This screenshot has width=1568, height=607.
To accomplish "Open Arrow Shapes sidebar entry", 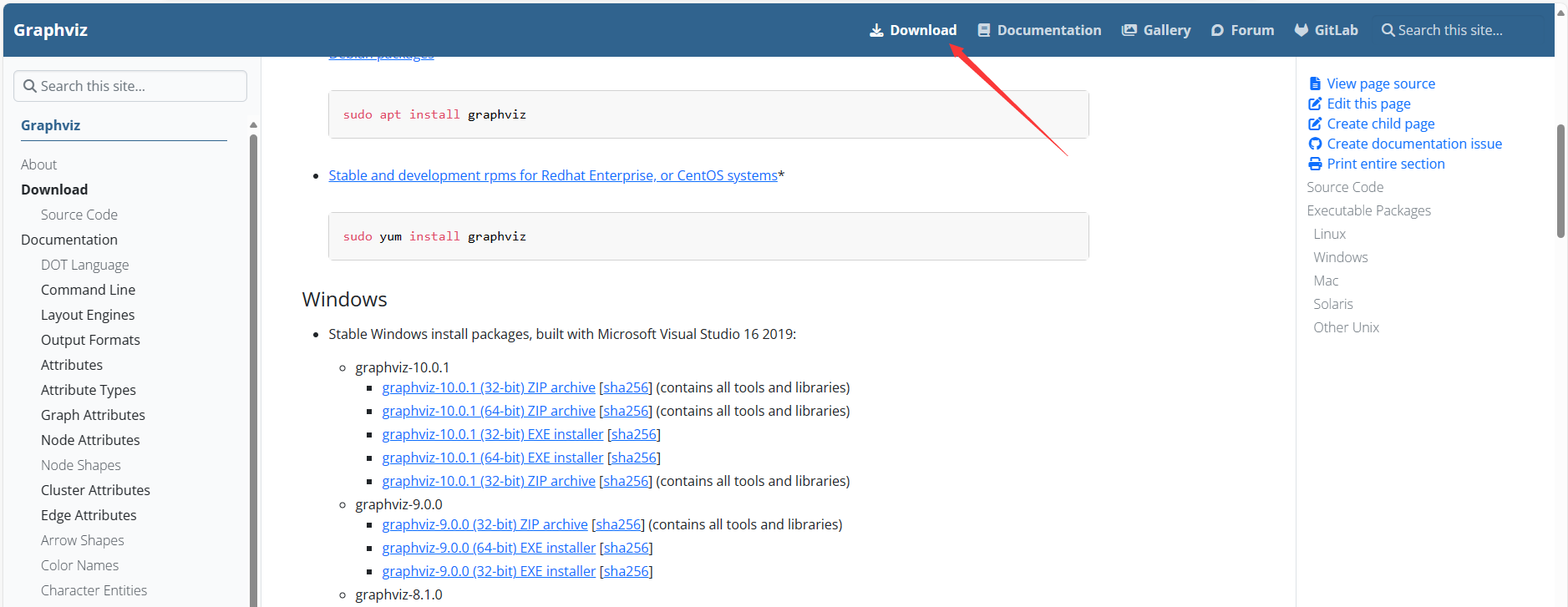I will [83, 540].
